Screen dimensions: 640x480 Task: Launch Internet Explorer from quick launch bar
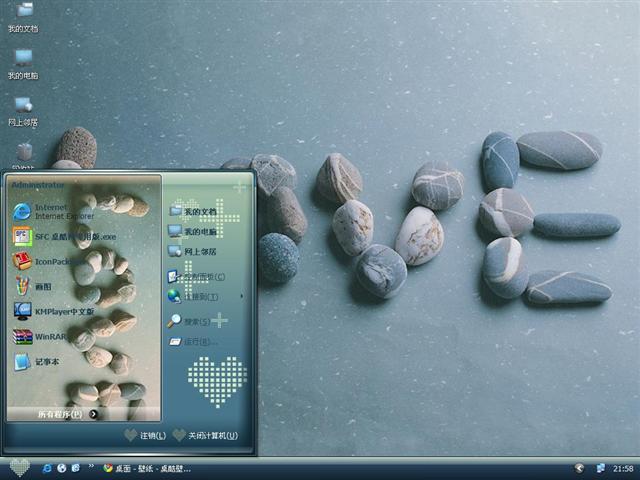point(47,468)
